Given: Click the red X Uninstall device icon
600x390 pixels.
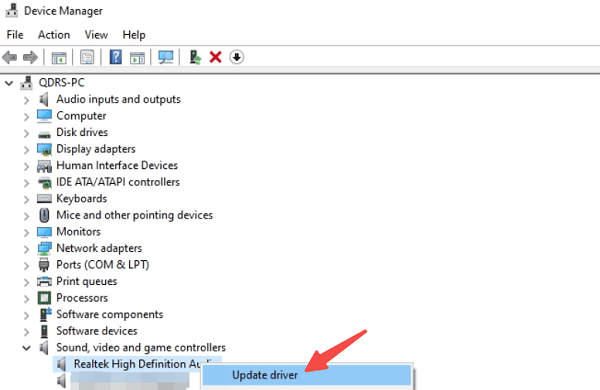Looking at the screenshot, I should click(215, 57).
